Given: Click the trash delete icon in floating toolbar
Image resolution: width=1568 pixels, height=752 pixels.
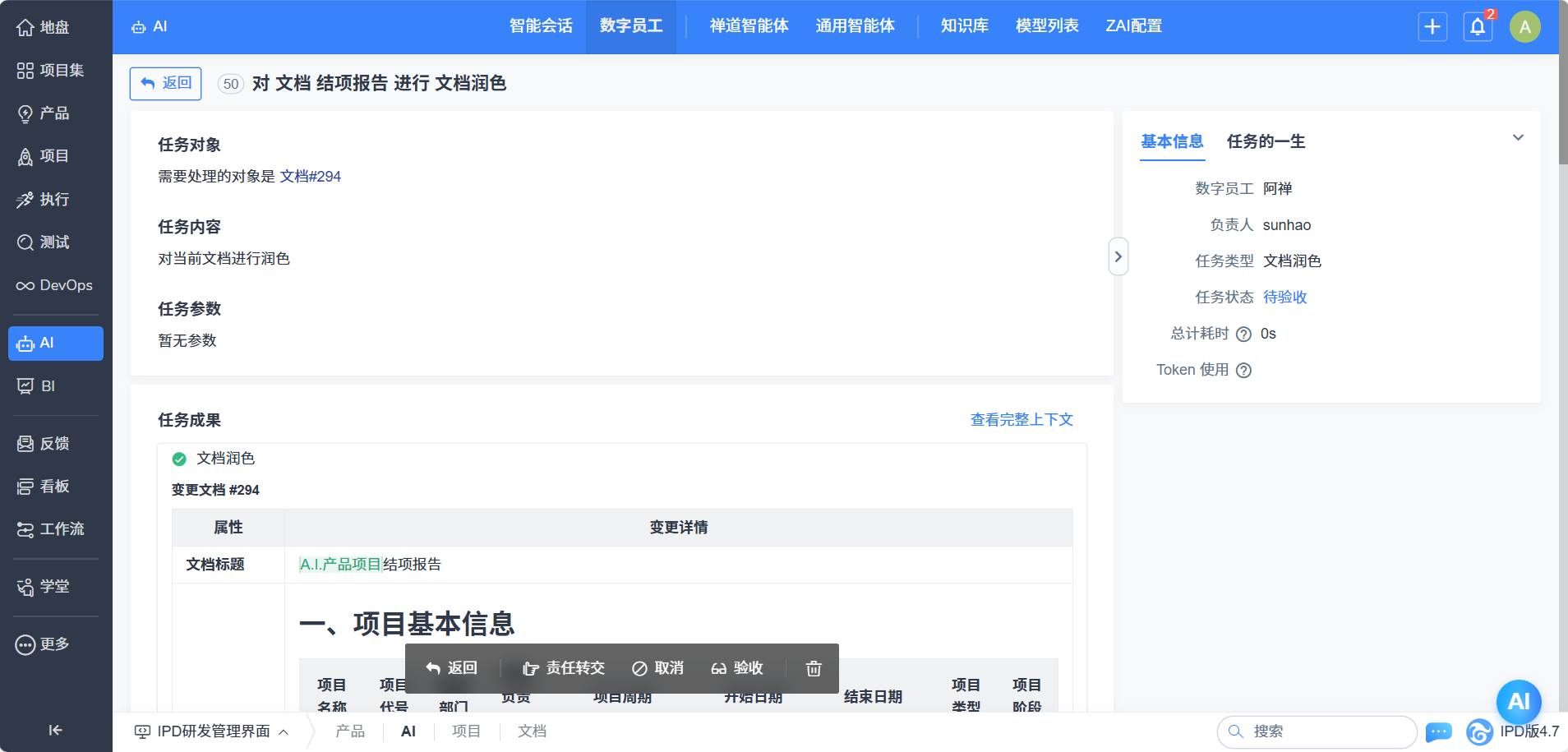Looking at the screenshot, I should click(x=813, y=668).
